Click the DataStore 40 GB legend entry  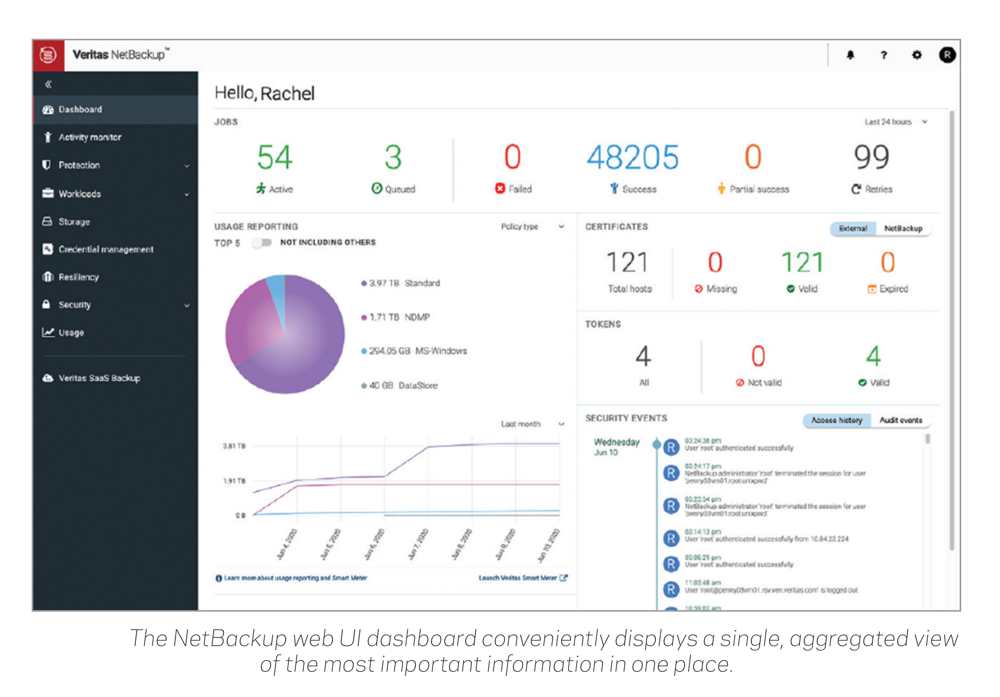[x=399, y=385]
